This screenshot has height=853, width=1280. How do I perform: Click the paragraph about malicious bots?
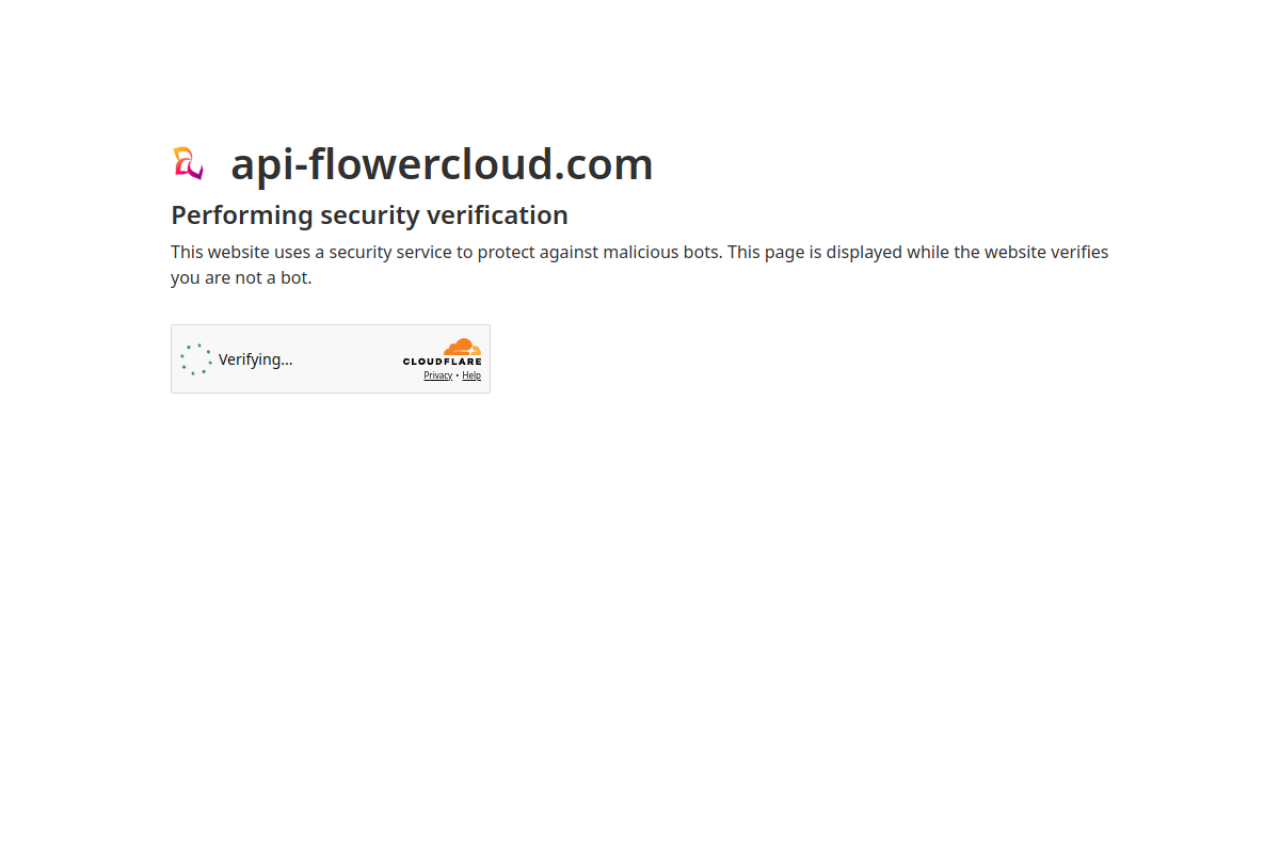[x=640, y=265]
